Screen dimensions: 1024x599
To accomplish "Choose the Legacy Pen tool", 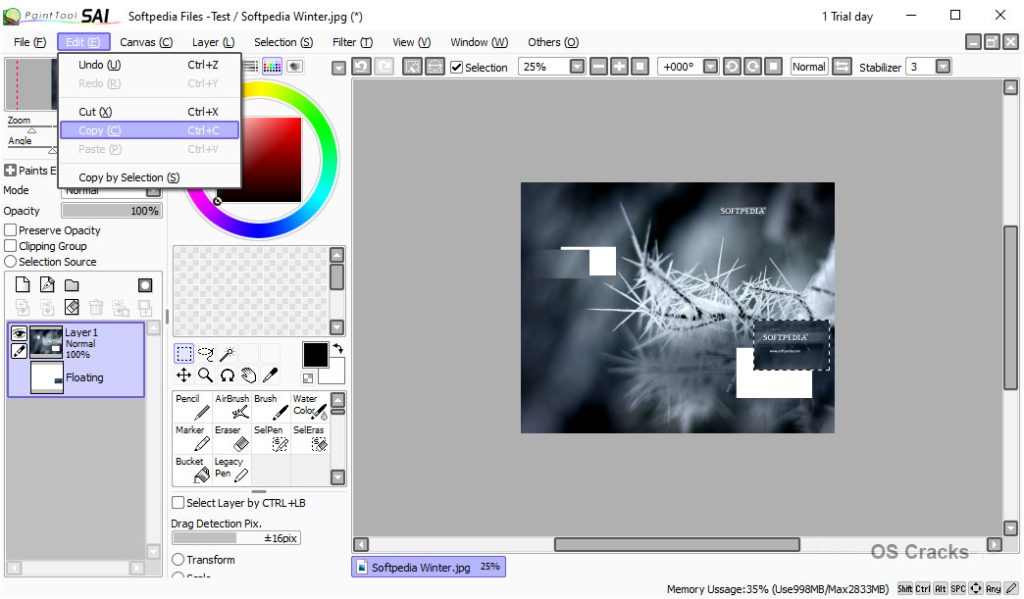I will pos(232,469).
